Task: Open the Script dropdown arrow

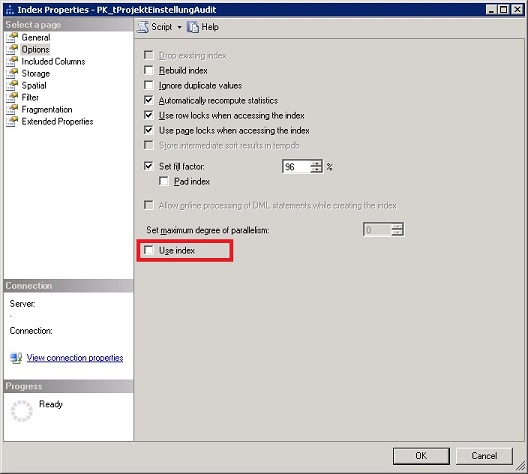Action: coord(179,27)
